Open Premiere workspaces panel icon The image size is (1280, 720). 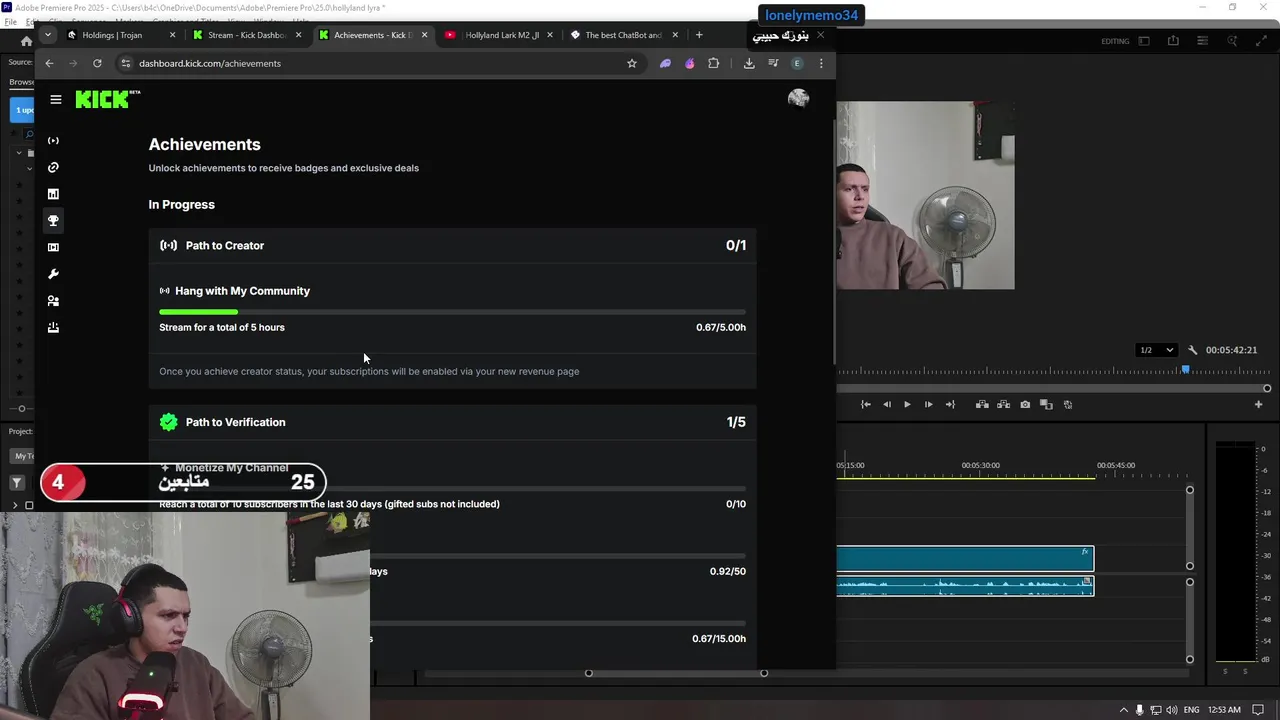(1144, 41)
